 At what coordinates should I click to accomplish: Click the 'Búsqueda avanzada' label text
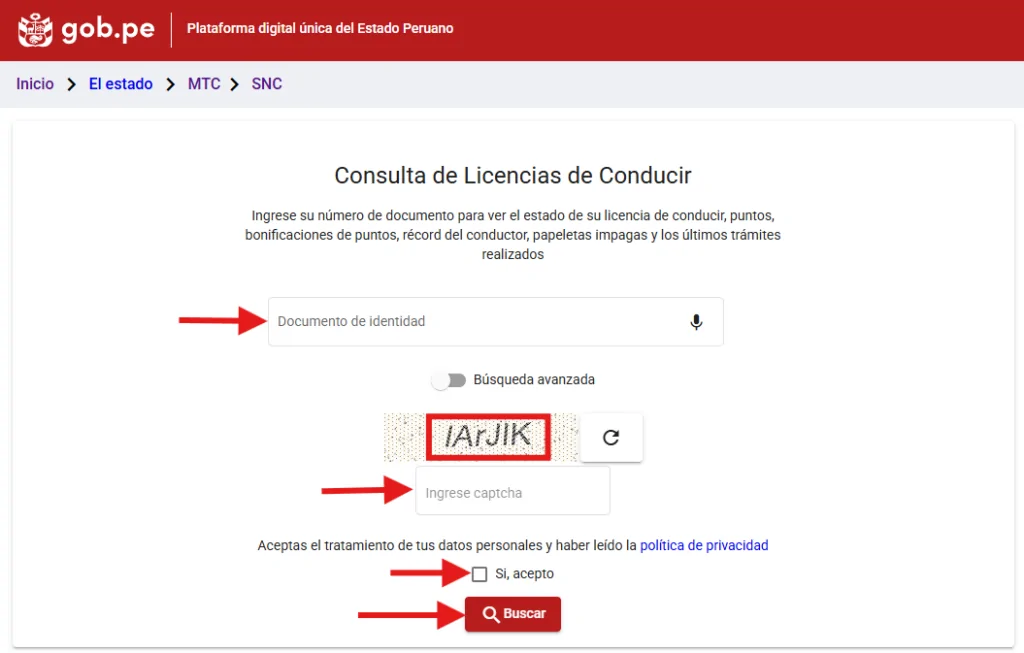[x=534, y=380]
